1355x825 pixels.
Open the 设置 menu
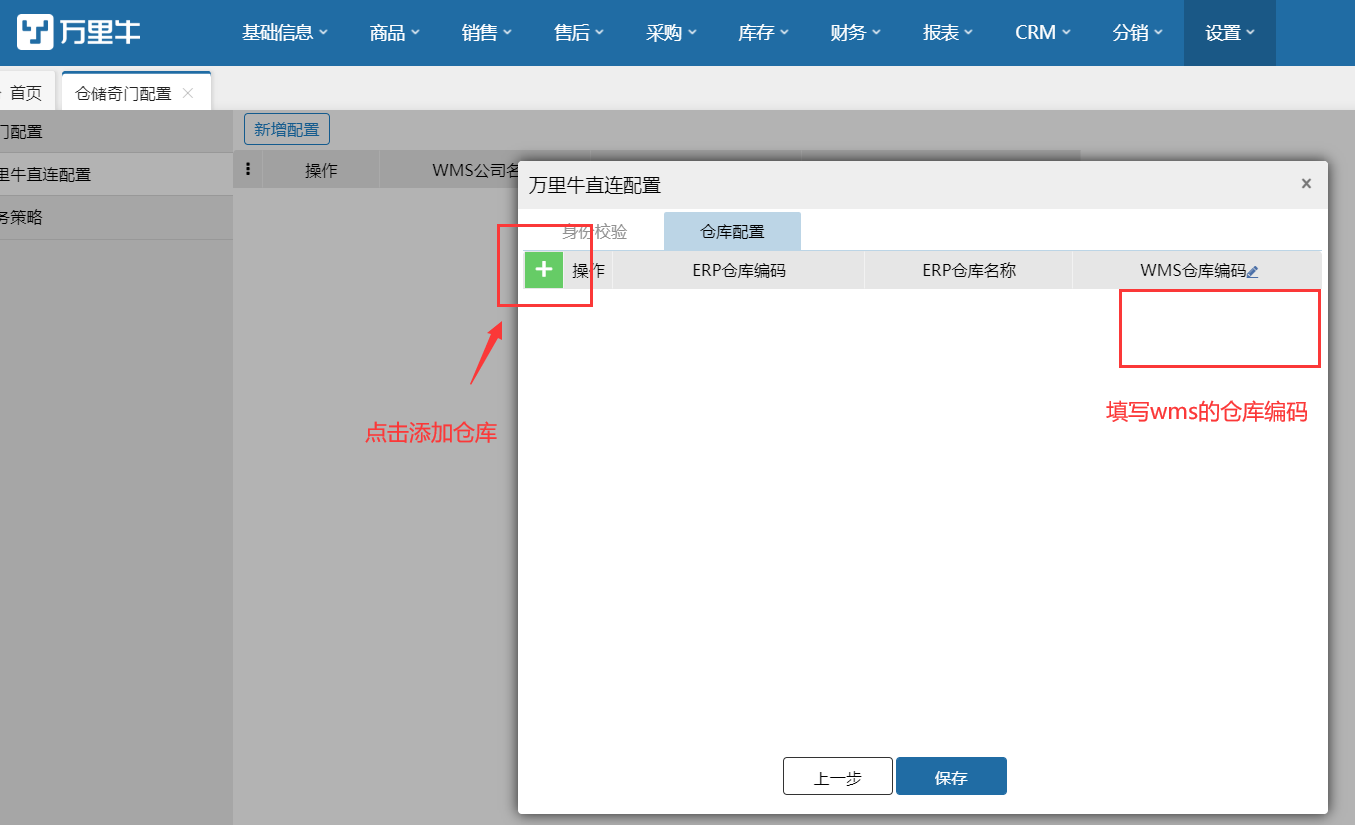point(1230,33)
